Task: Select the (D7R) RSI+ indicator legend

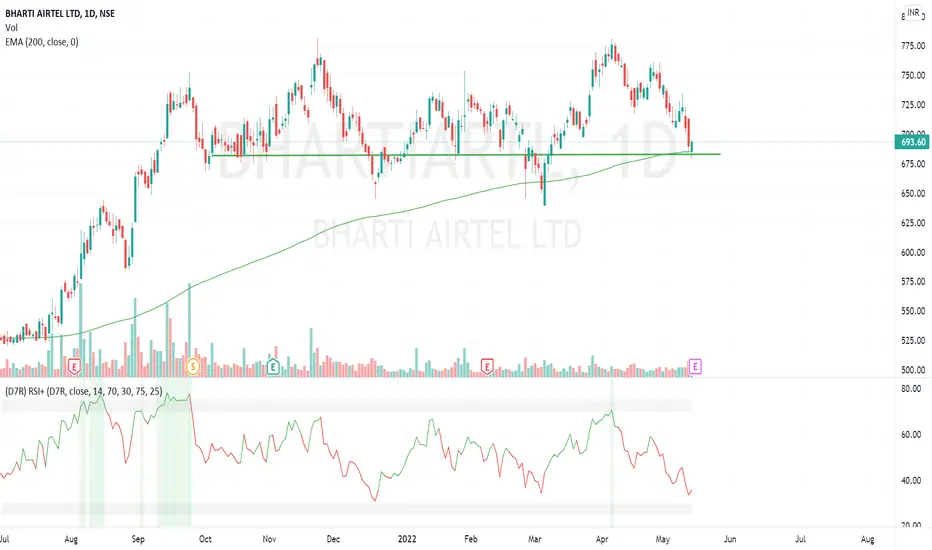Action: pyautogui.click(x=83, y=391)
